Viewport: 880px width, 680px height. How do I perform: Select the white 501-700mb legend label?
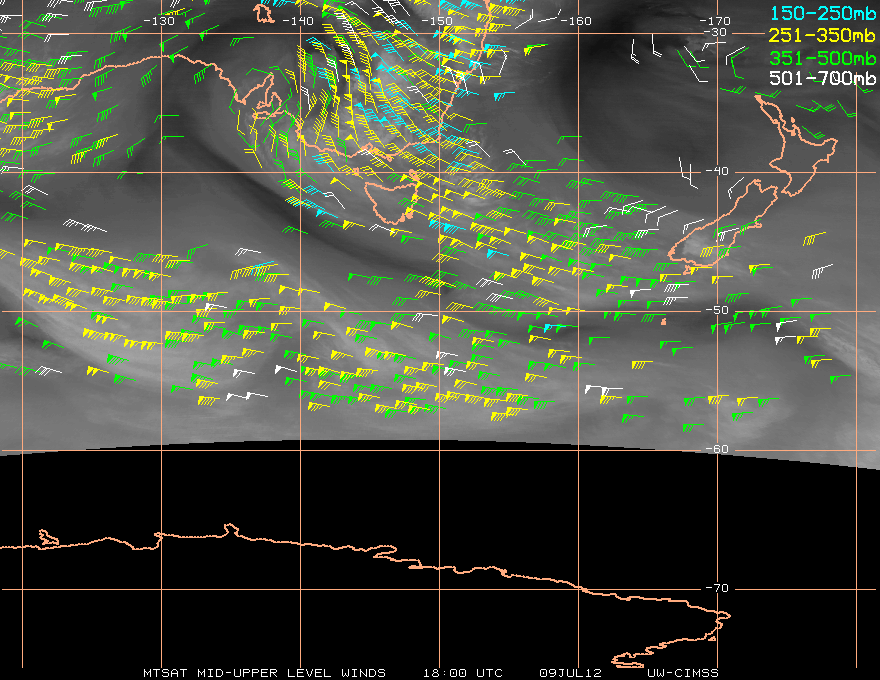point(816,78)
